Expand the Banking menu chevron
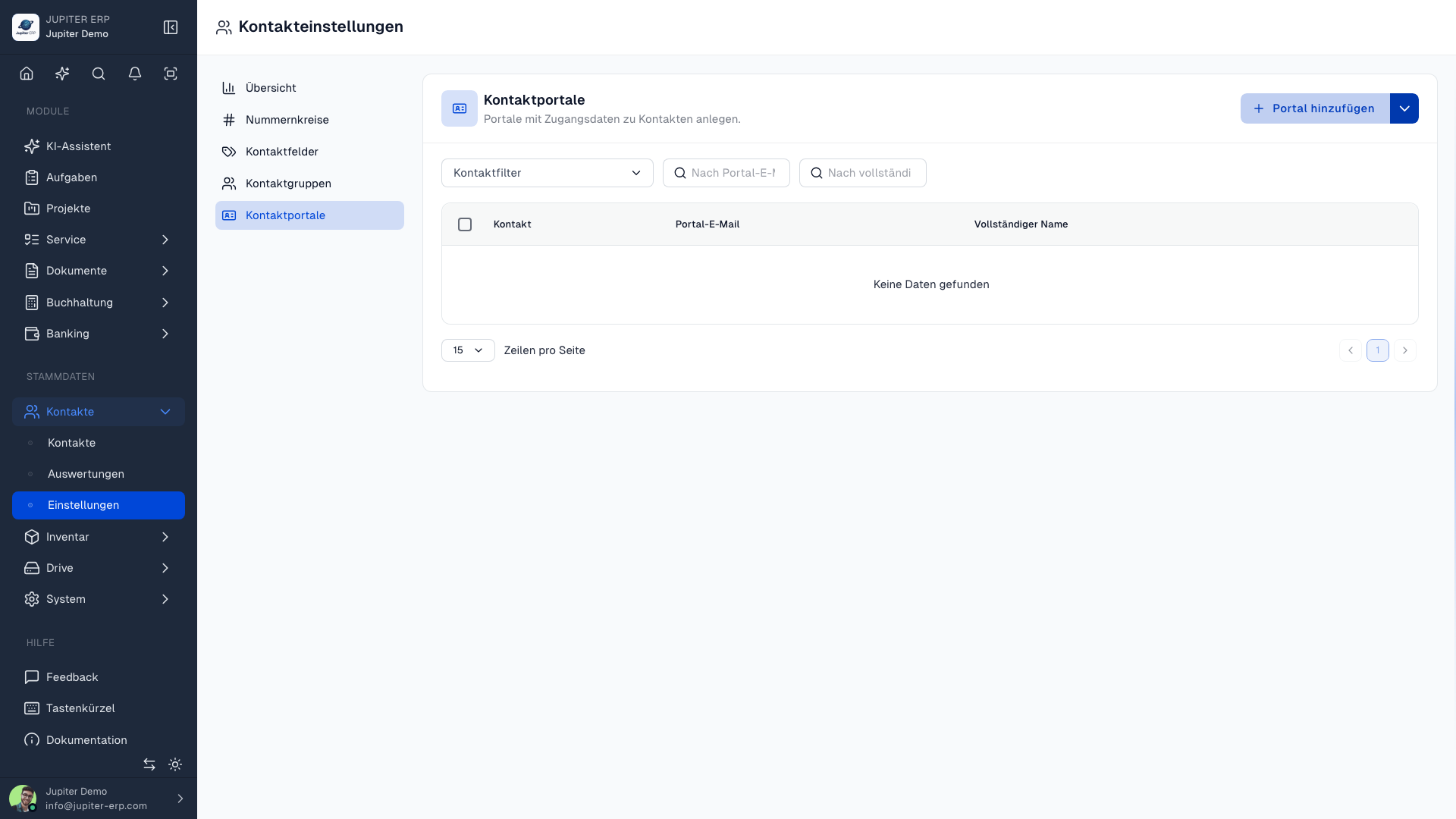This screenshot has height=819, width=1456. pos(165,334)
